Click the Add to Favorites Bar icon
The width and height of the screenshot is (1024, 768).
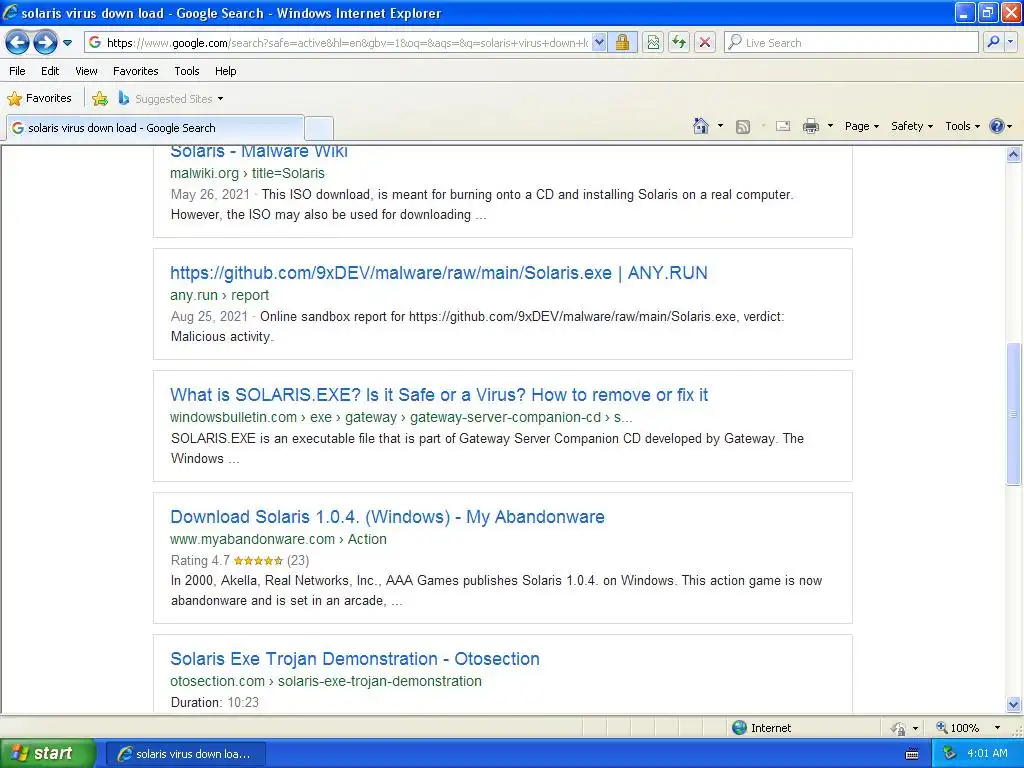pos(100,99)
